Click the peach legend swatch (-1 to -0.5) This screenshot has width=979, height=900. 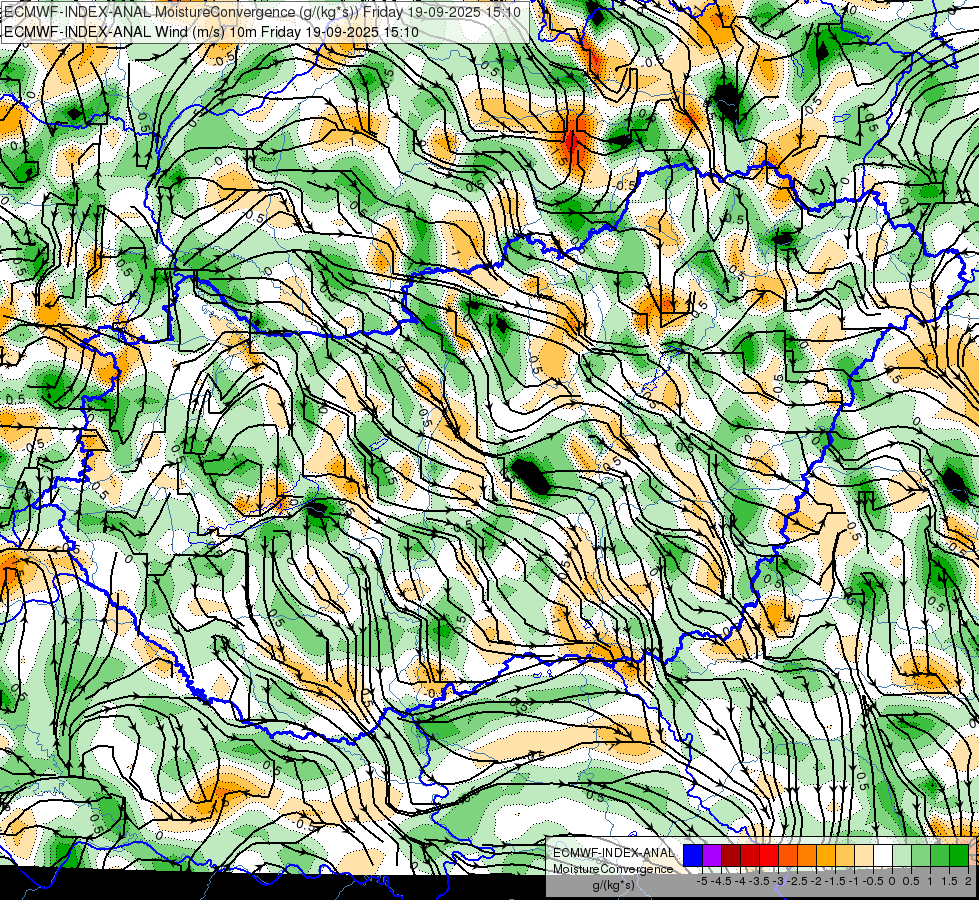(x=864, y=856)
